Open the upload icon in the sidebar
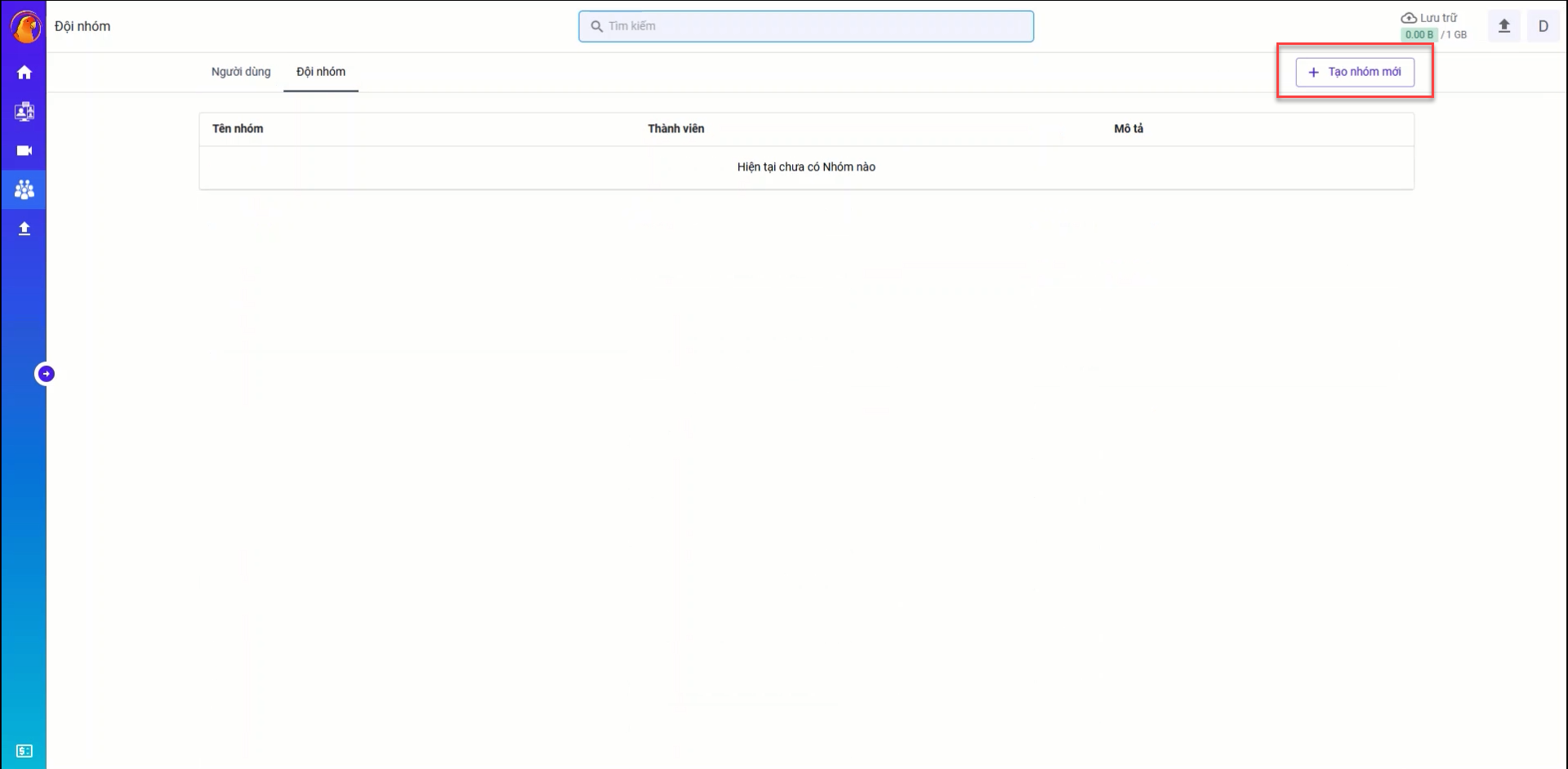 click(x=24, y=229)
